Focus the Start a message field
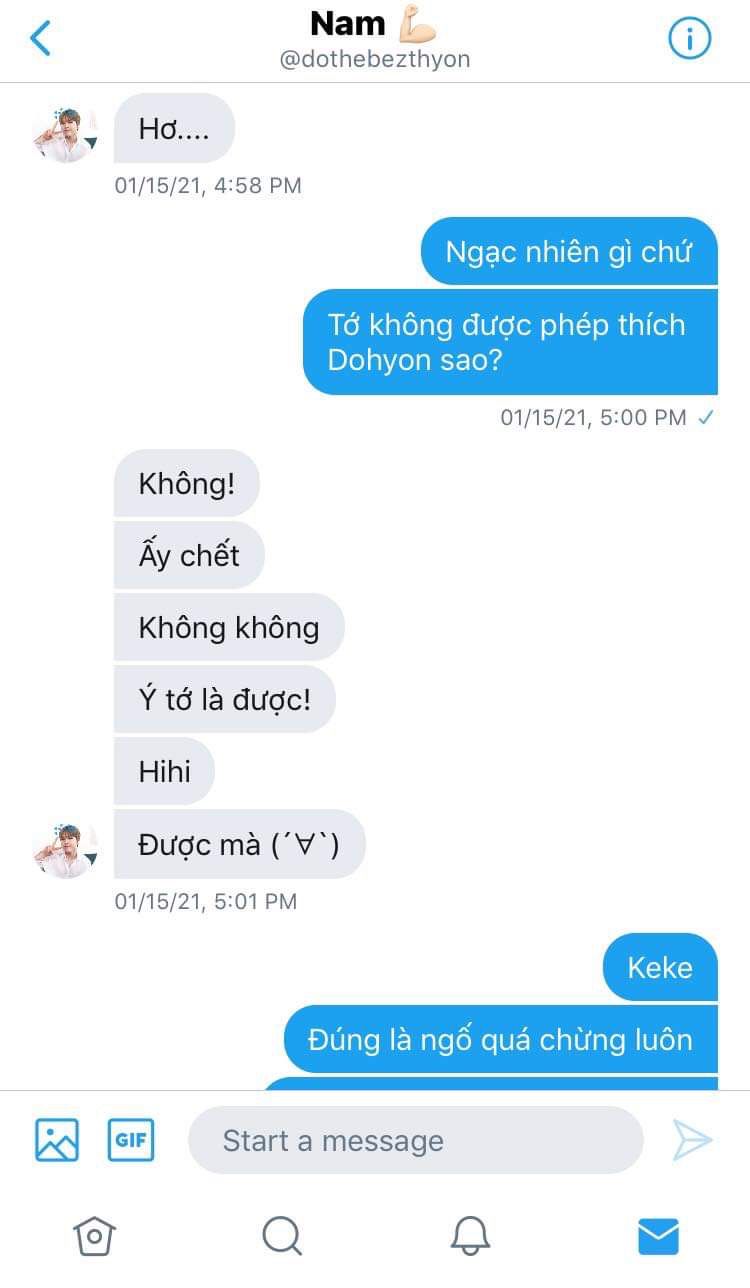This screenshot has height=1288, width=750. point(415,1140)
